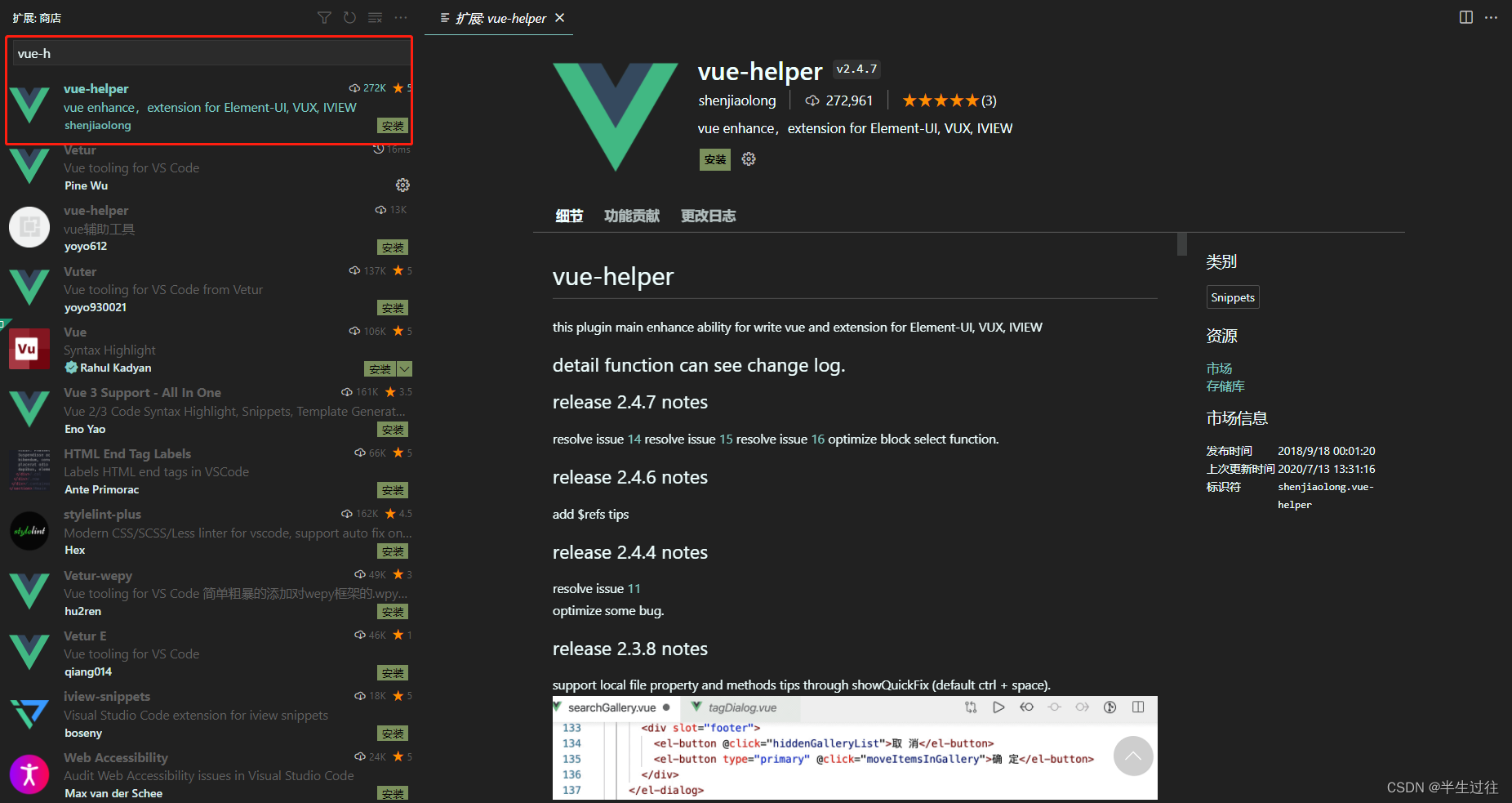This screenshot has width=1512, height=803.
Task: Switch to the 功能贡献 tab
Action: [x=632, y=216]
